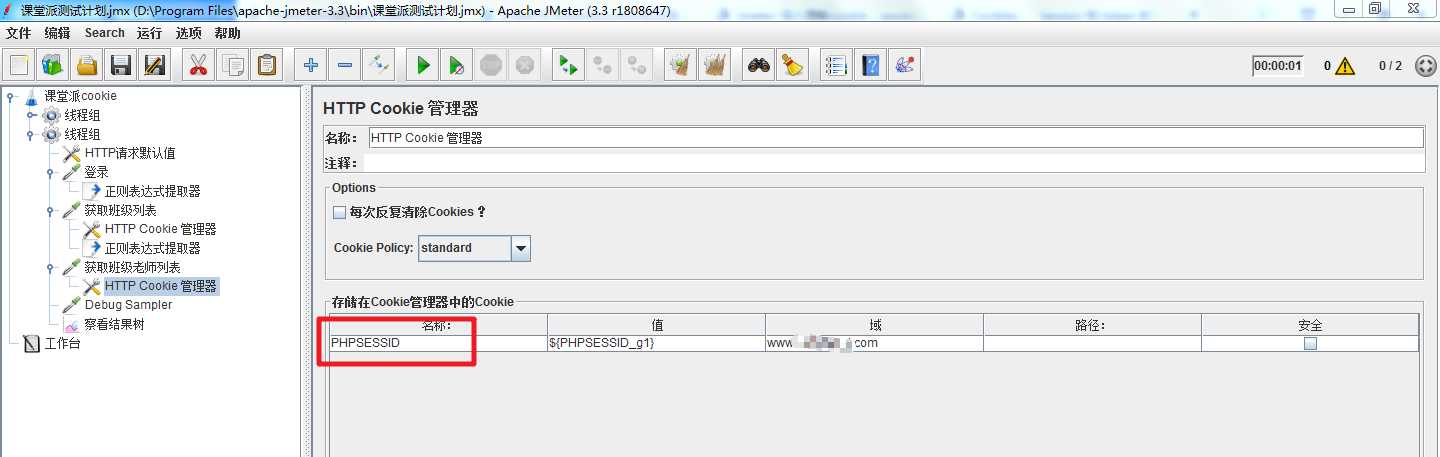The height and width of the screenshot is (457, 1440).
Task: Click the PHPSESSID name cell
Action: pyautogui.click(x=438, y=343)
